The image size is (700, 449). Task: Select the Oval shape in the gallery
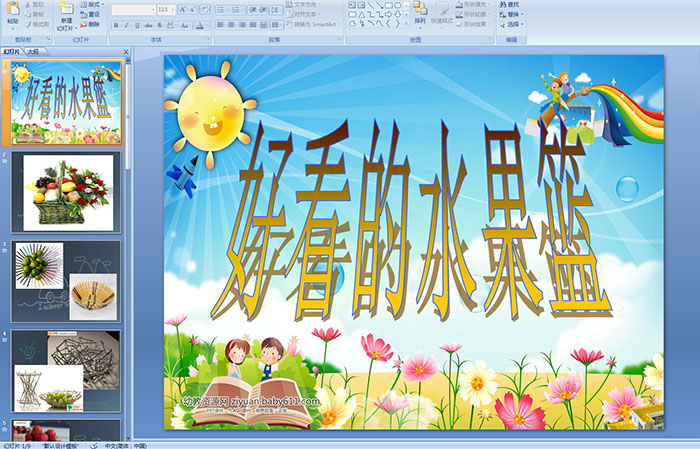398,5
